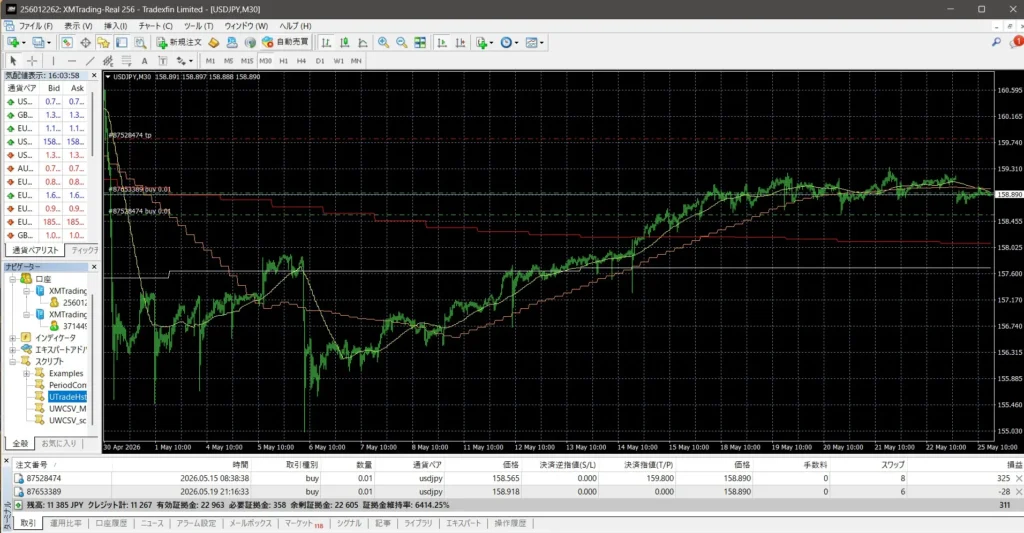Zoom out the chart with magnifier minus
This screenshot has height=533, width=1024.
pyautogui.click(x=402, y=42)
